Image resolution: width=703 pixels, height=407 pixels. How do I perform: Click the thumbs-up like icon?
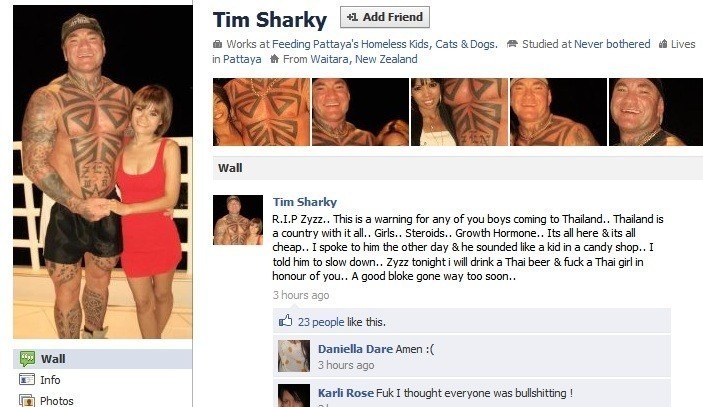click(286, 320)
